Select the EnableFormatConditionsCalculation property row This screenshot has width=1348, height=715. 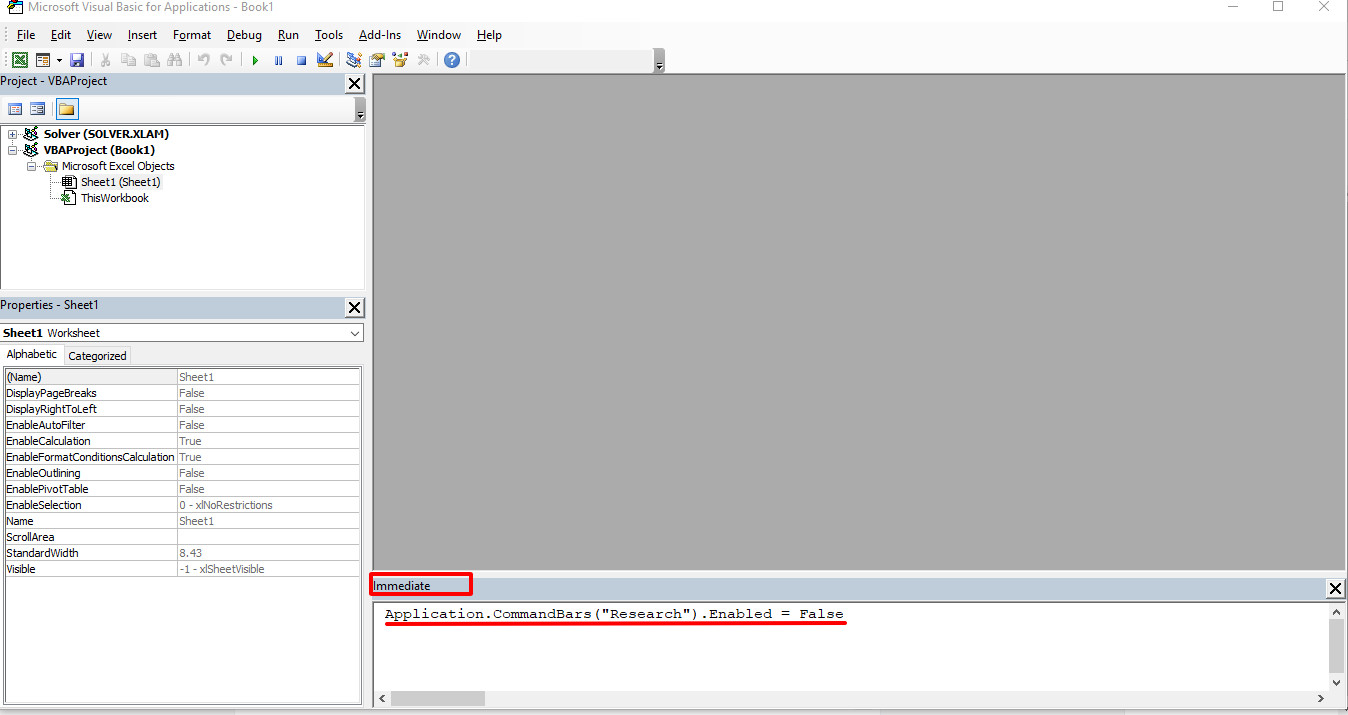(182, 457)
